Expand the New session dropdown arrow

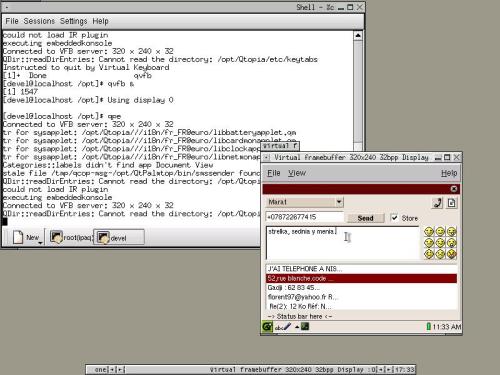40,243
